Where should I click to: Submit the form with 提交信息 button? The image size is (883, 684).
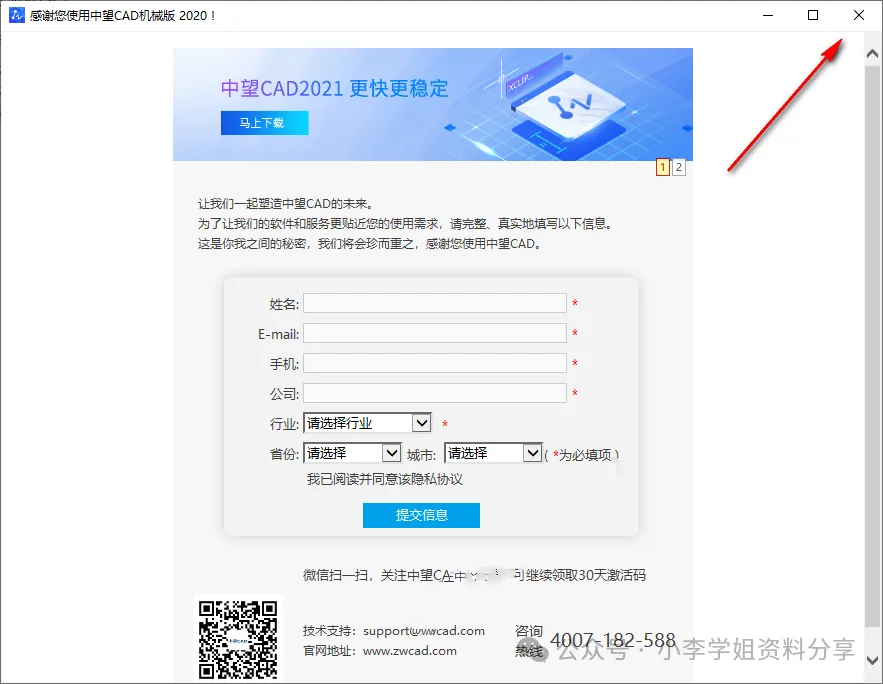(x=421, y=515)
